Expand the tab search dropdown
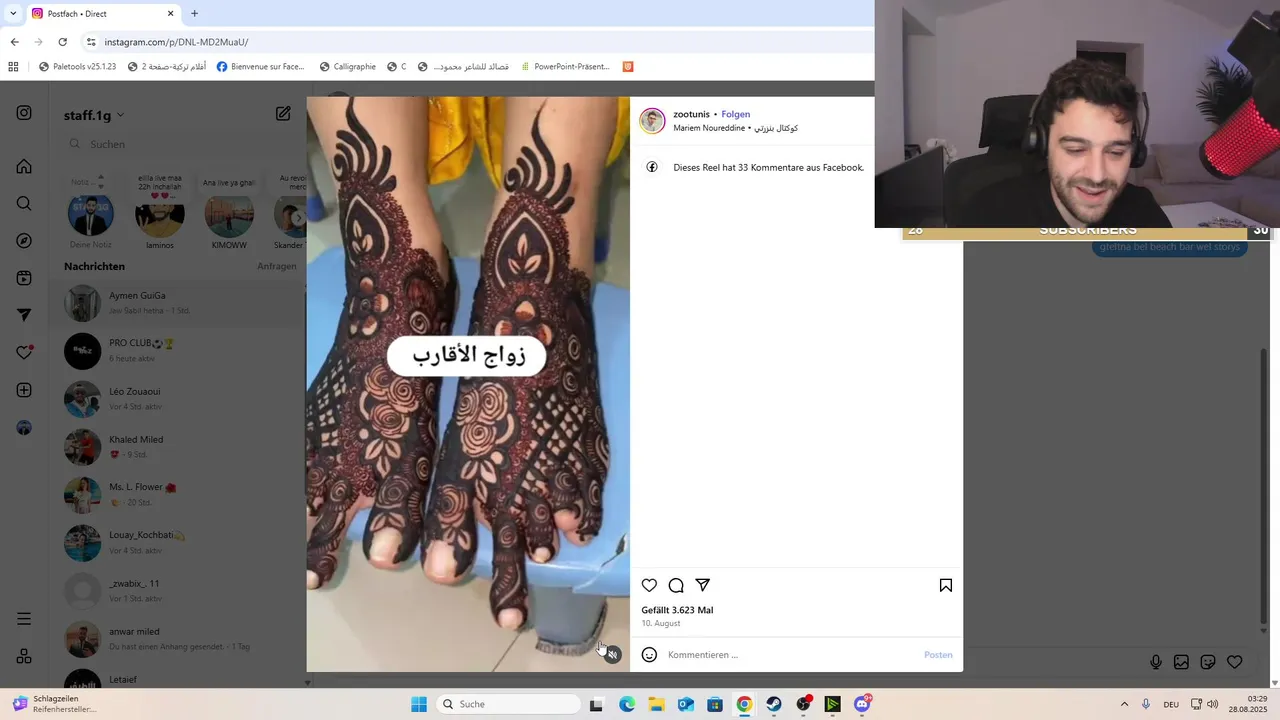 pos(13,14)
